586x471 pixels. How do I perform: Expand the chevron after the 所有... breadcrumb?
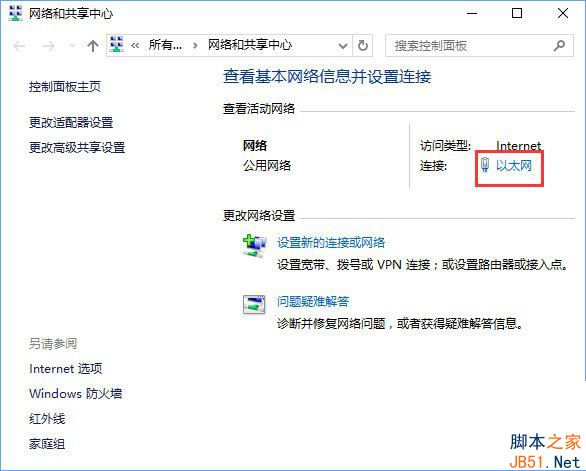click(x=195, y=46)
